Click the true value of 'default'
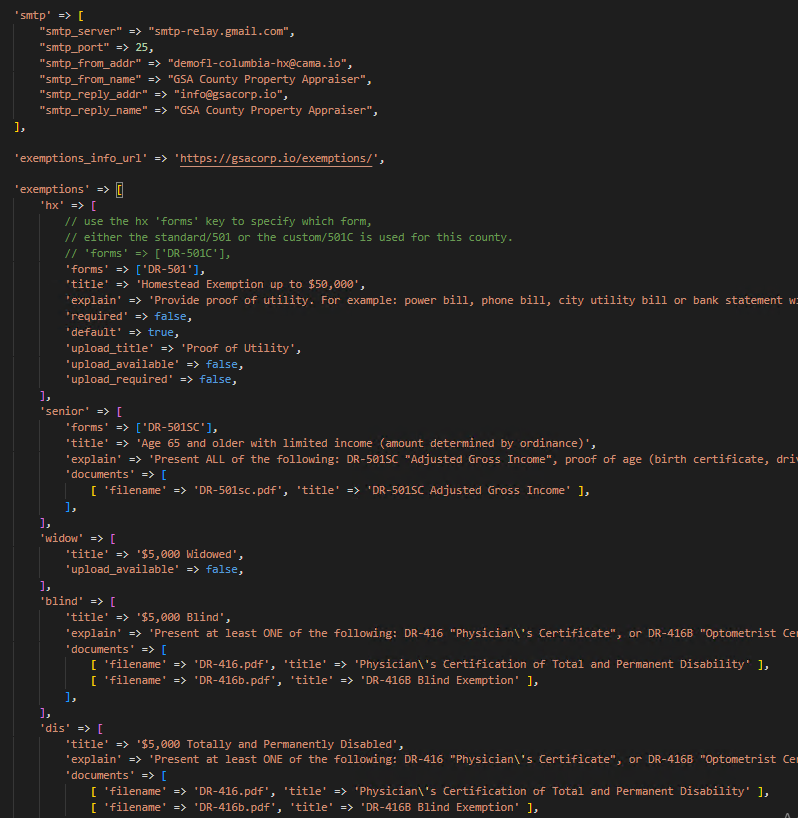 click(159, 332)
